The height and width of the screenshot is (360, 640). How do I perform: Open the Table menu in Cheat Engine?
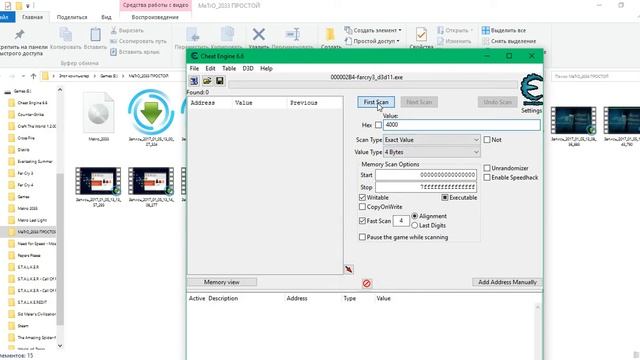(229, 69)
